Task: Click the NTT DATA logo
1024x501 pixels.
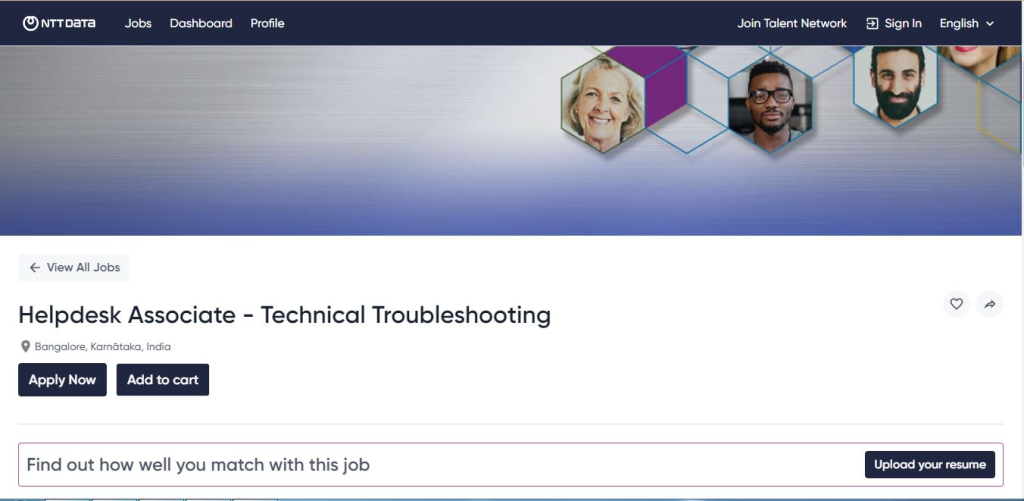Action: pyautogui.click(x=59, y=24)
